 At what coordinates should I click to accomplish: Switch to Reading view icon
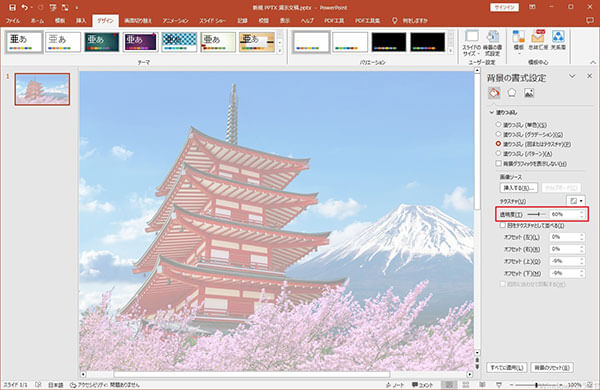click(x=482, y=385)
